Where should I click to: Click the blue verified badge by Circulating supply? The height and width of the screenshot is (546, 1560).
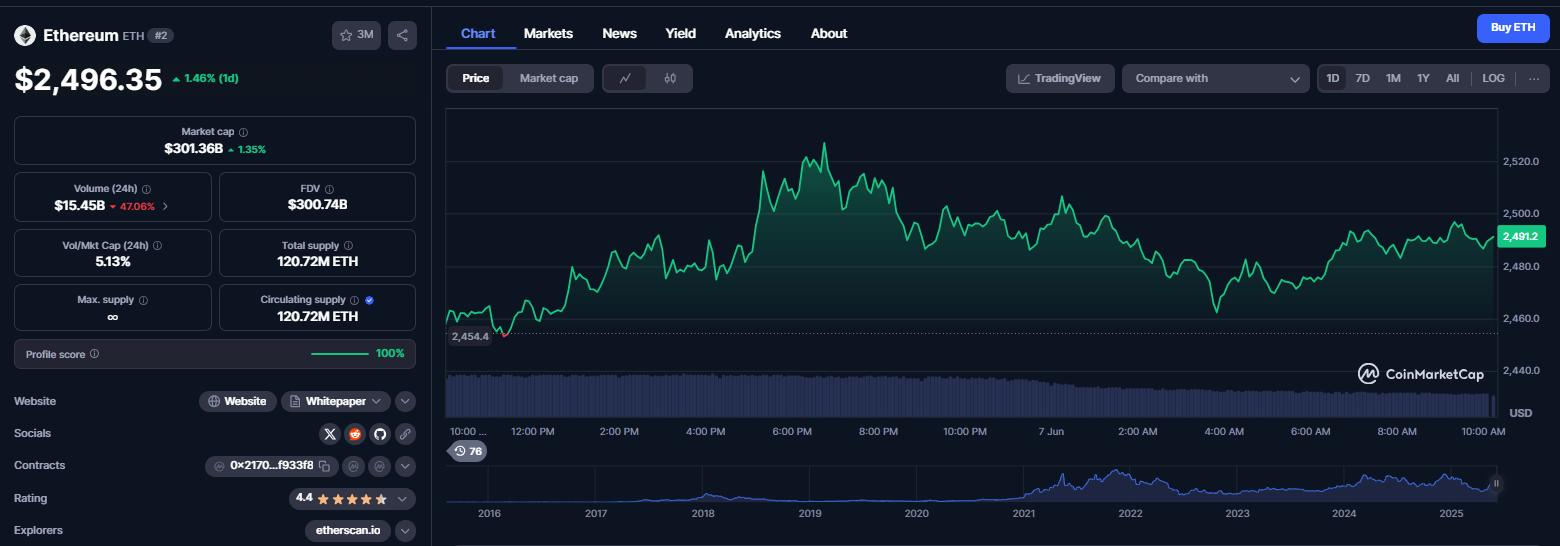pyautogui.click(x=370, y=300)
